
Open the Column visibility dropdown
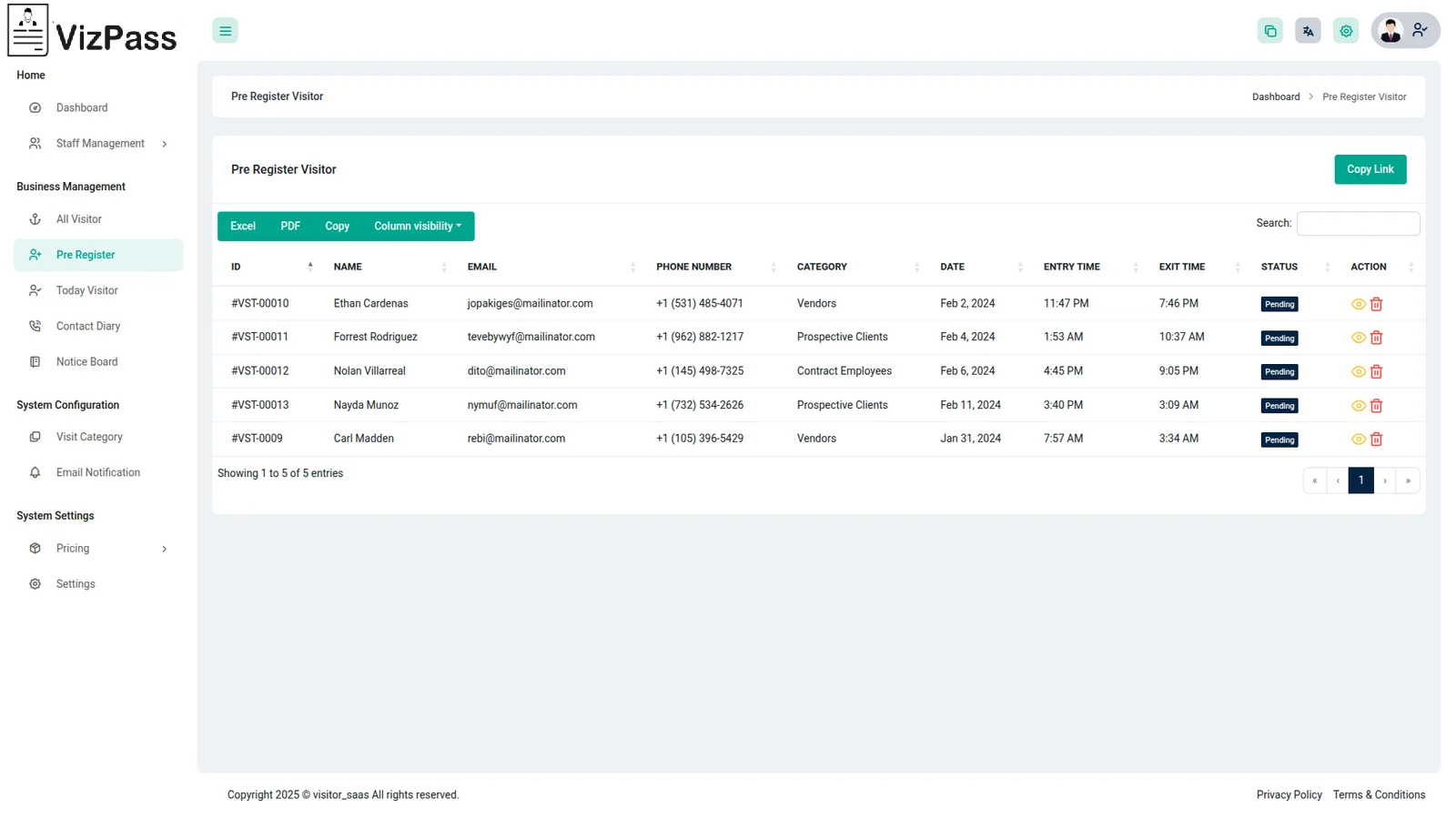(418, 226)
